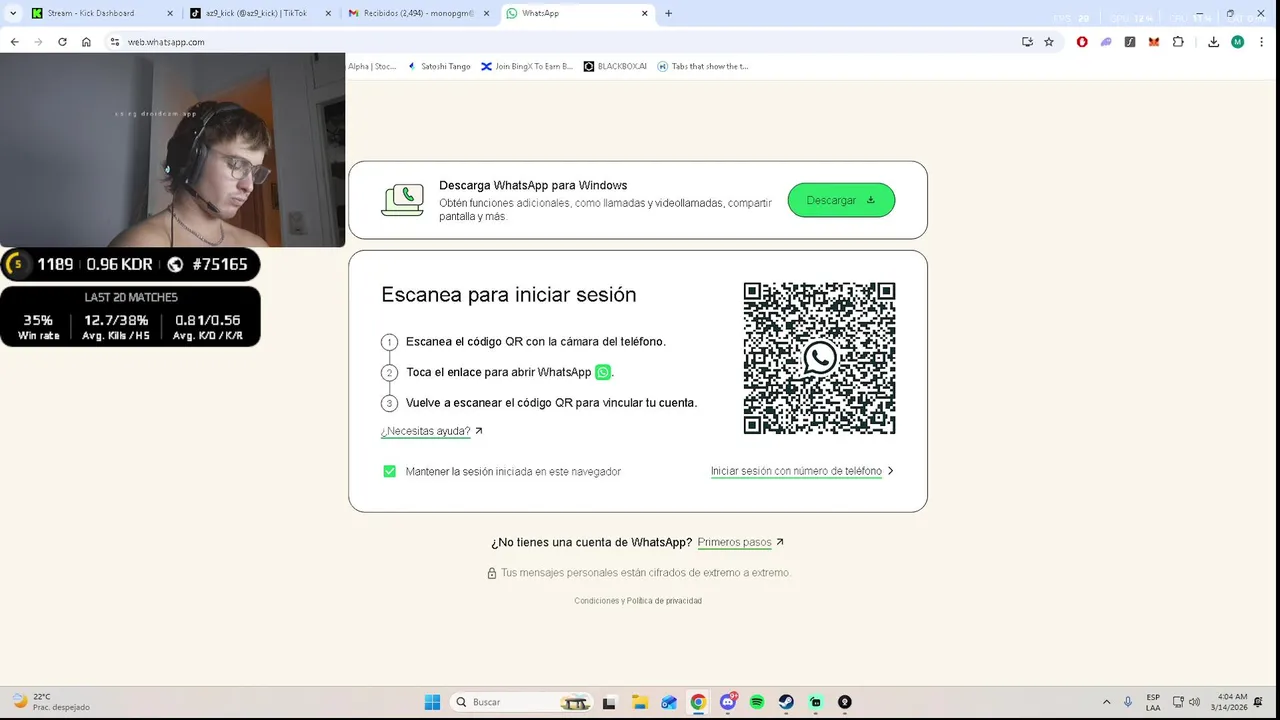Image resolution: width=1280 pixels, height=720 pixels.
Task: Open the green Kick app taskbar icon
Action: click(x=816, y=702)
